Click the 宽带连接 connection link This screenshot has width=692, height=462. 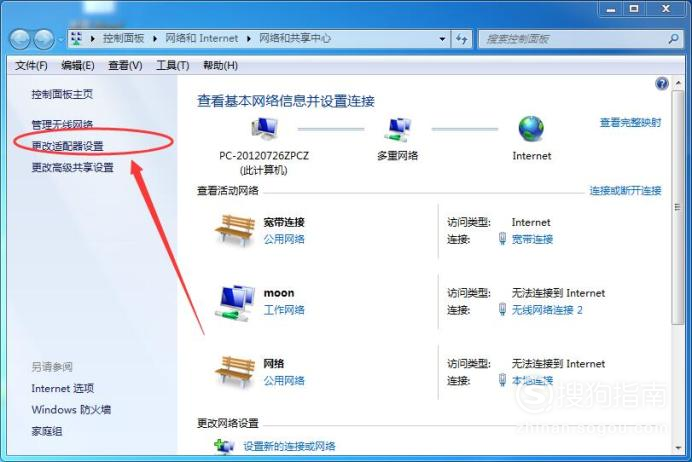coord(532,239)
